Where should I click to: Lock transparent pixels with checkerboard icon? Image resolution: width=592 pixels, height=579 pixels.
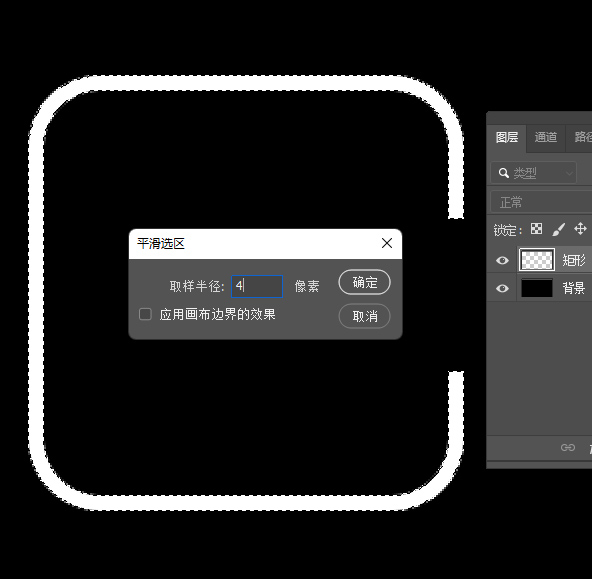(x=536, y=229)
